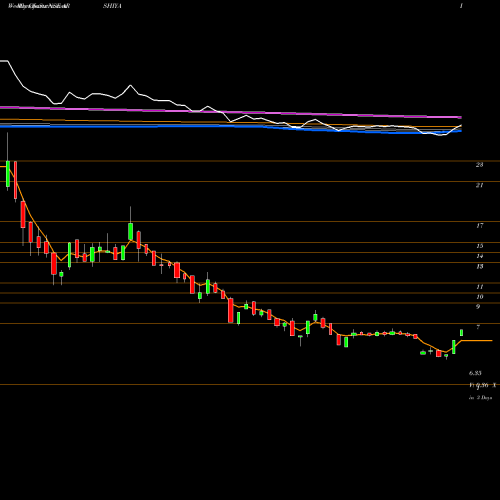This screenshot has width=500, height=500.
Task: Click the last green candlestick on the chart
Action: pyautogui.click(x=462, y=333)
